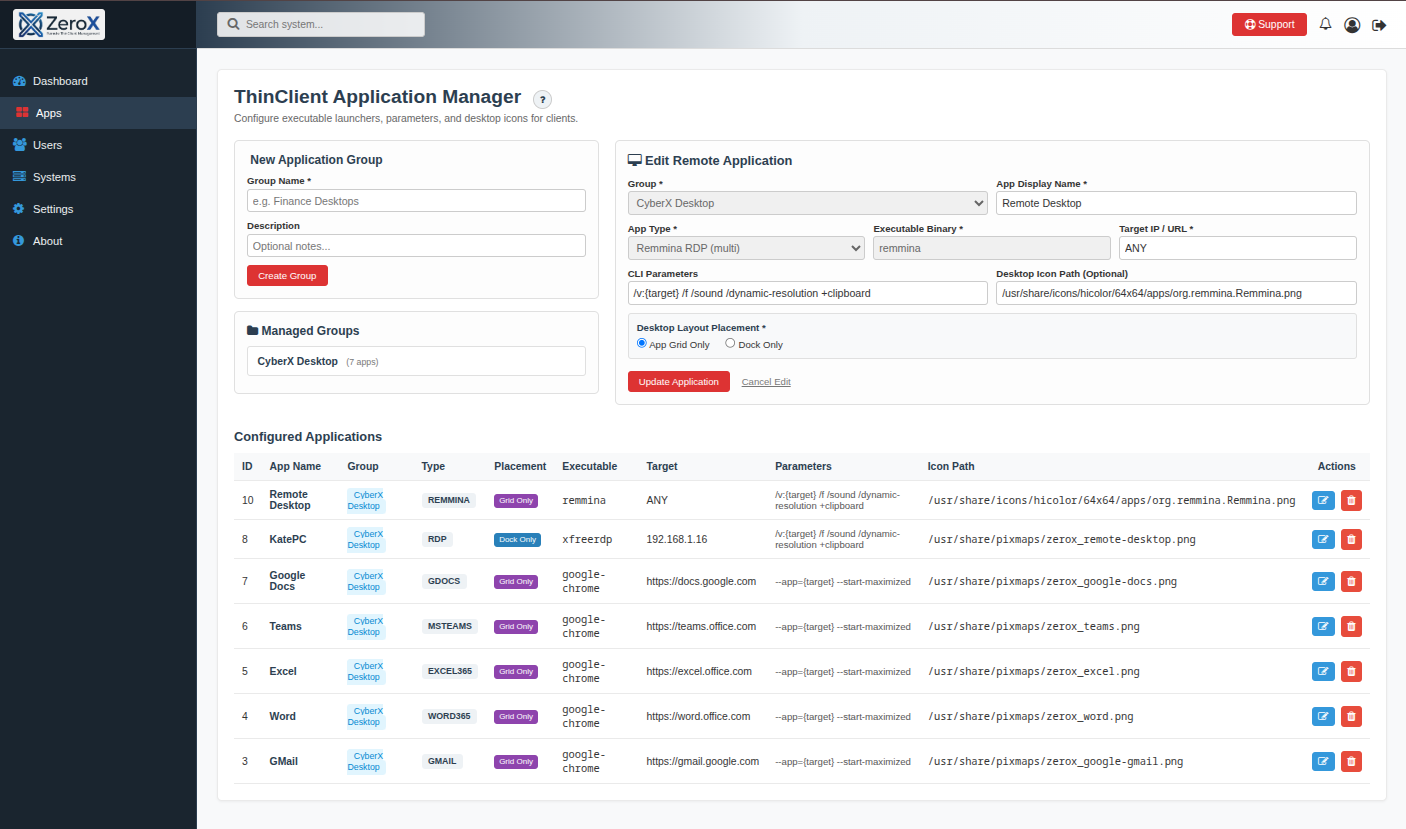The width and height of the screenshot is (1406, 829).
Task: Open Users in sidebar
Action: click(x=98, y=145)
